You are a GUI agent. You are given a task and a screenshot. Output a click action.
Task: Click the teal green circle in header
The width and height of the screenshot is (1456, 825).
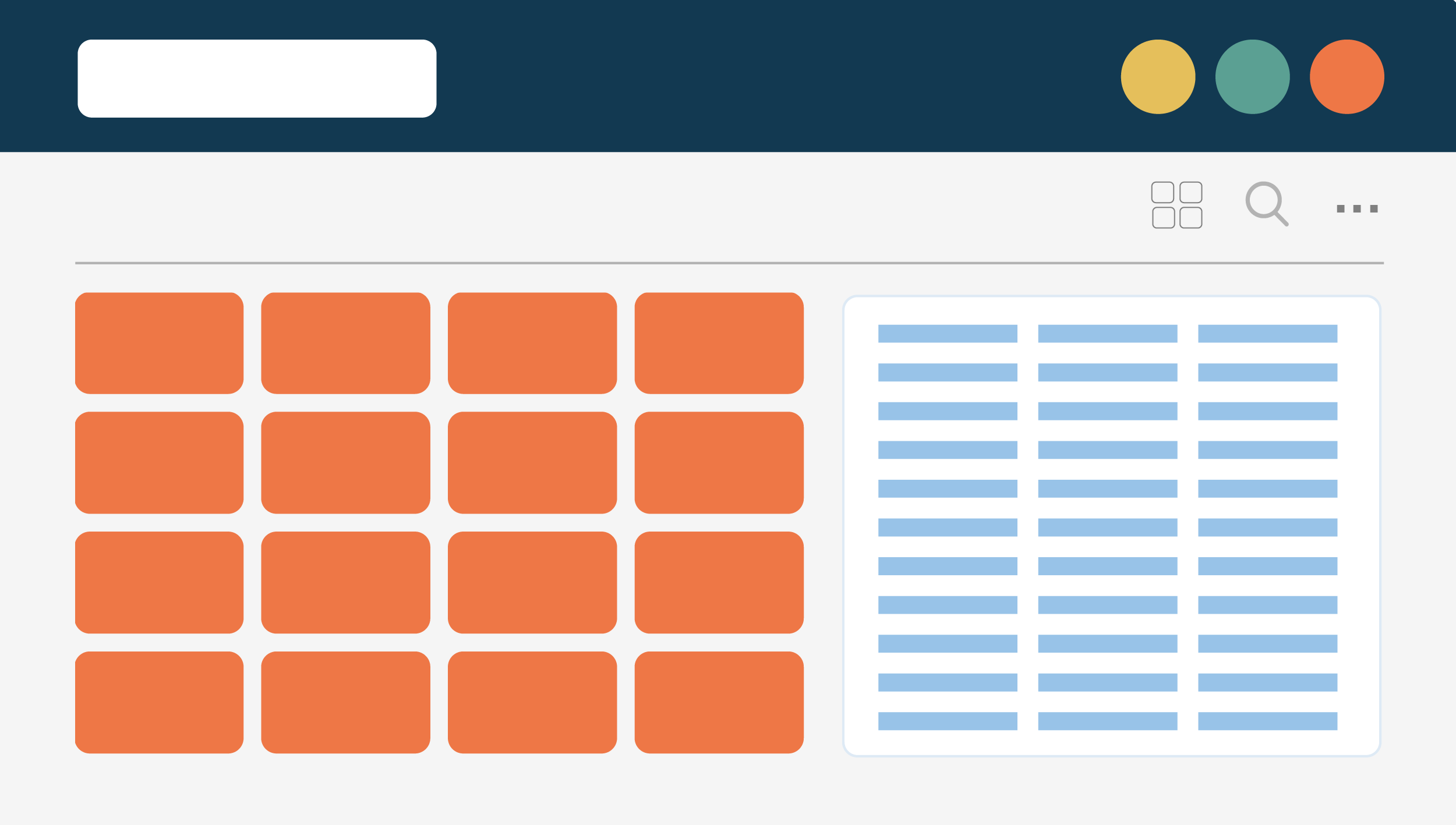pos(1252,77)
